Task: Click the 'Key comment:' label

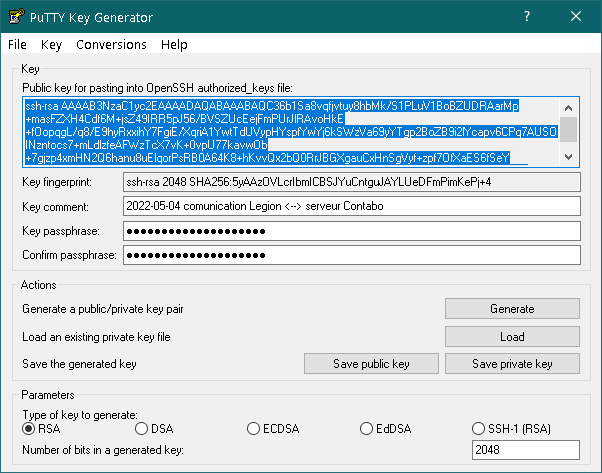Action: [55, 207]
